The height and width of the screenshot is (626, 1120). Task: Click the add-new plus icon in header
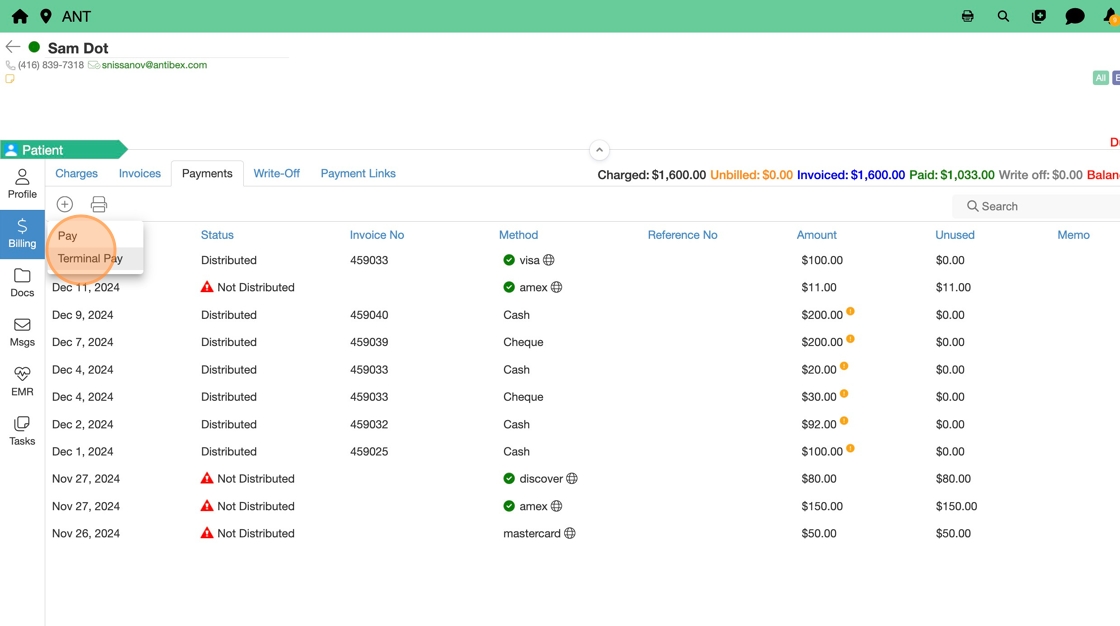1039,16
